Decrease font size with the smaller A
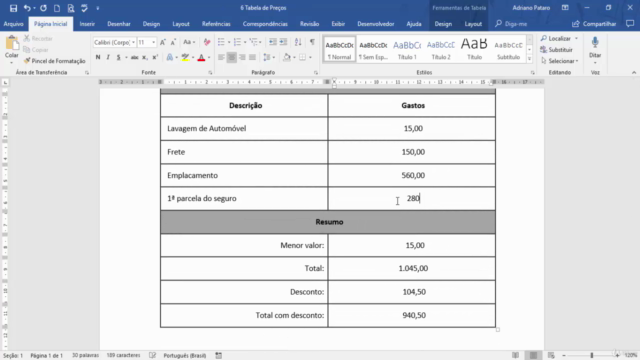The height and width of the screenshot is (360, 640). 173,42
